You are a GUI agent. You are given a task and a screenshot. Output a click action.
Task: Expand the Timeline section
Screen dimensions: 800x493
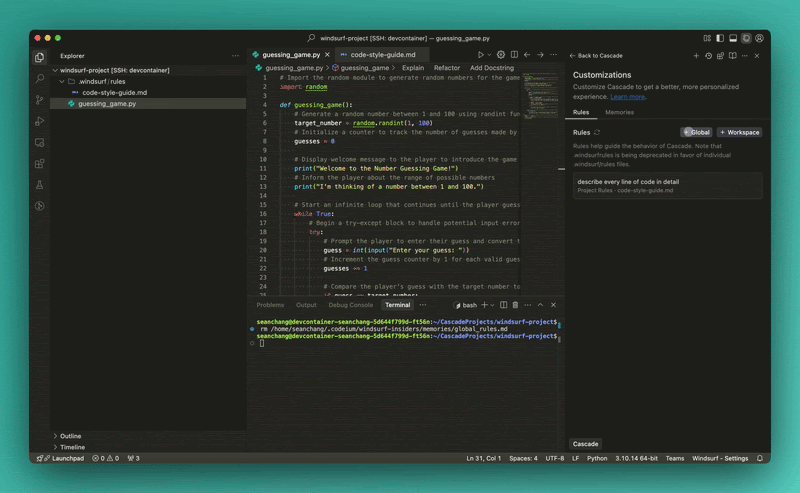click(x=72, y=447)
